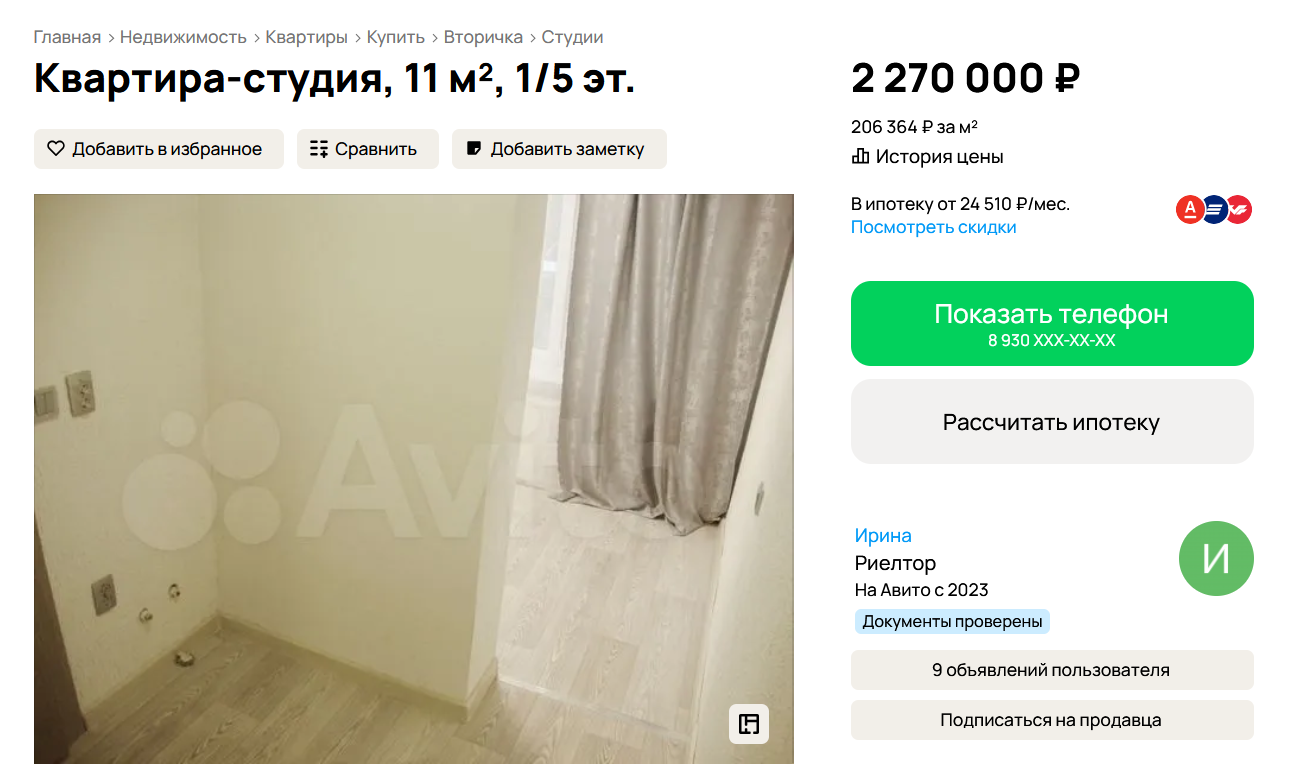
Task: Click the compare list icon
Action: (x=319, y=149)
